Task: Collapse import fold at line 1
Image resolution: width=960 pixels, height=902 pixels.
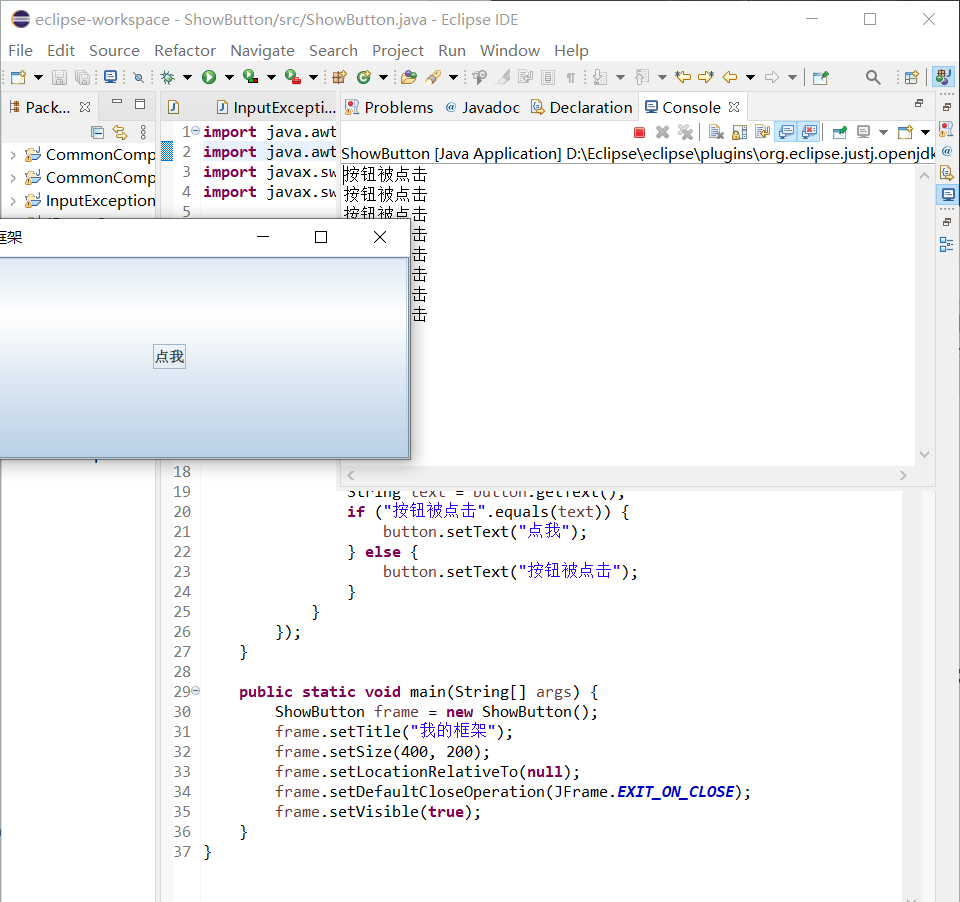Action: click(x=195, y=130)
